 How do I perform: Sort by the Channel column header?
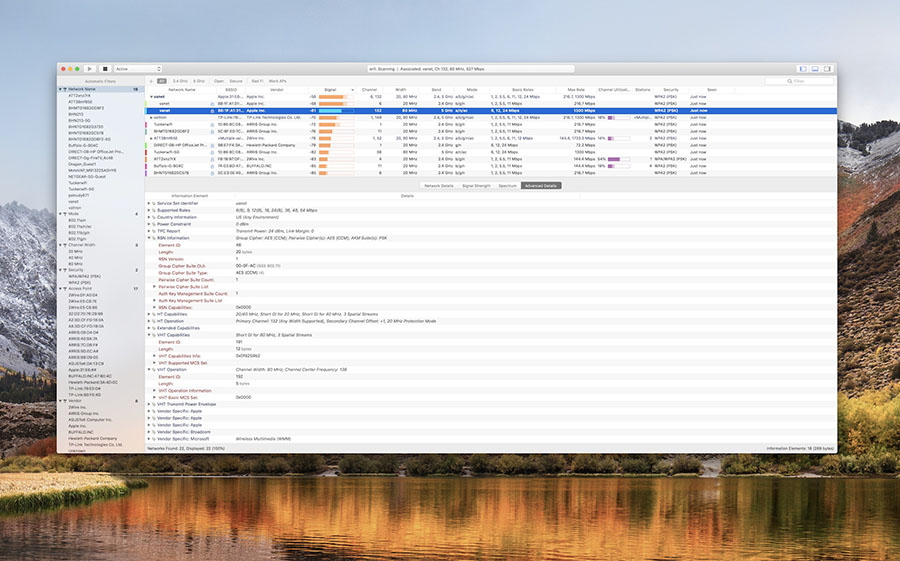pyautogui.click(x=370, y=90)
